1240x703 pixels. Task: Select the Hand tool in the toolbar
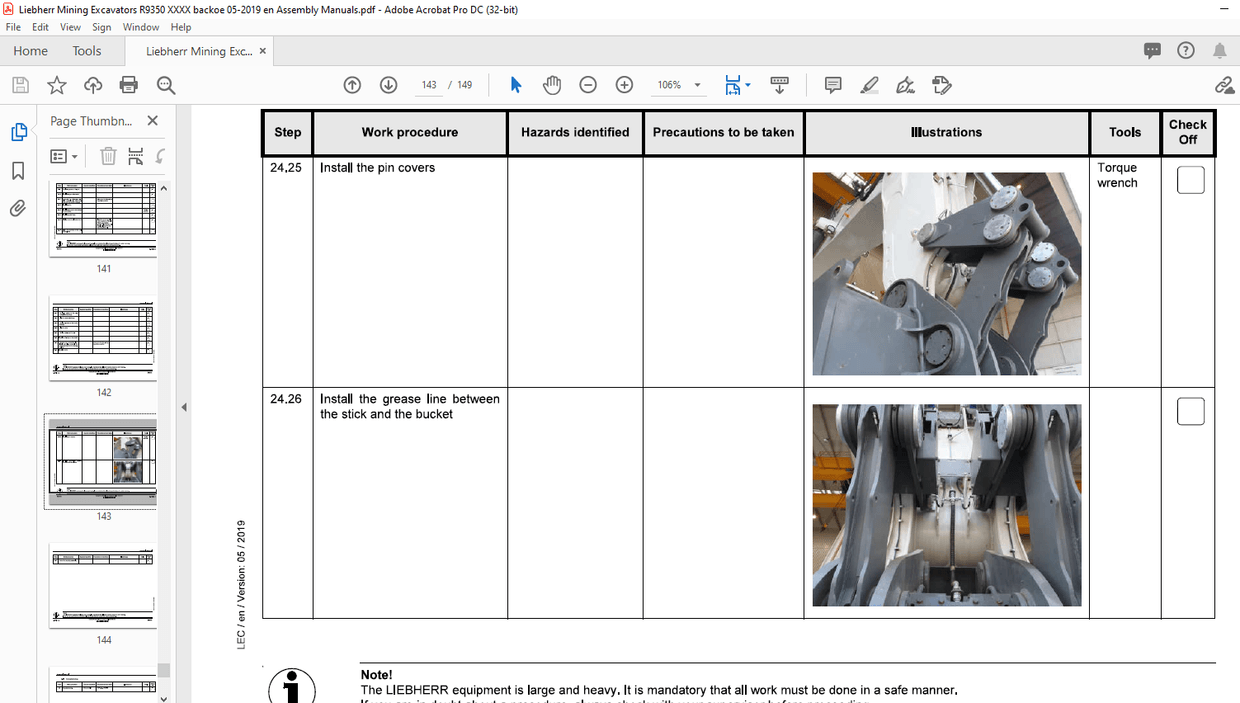pos(552,85)
